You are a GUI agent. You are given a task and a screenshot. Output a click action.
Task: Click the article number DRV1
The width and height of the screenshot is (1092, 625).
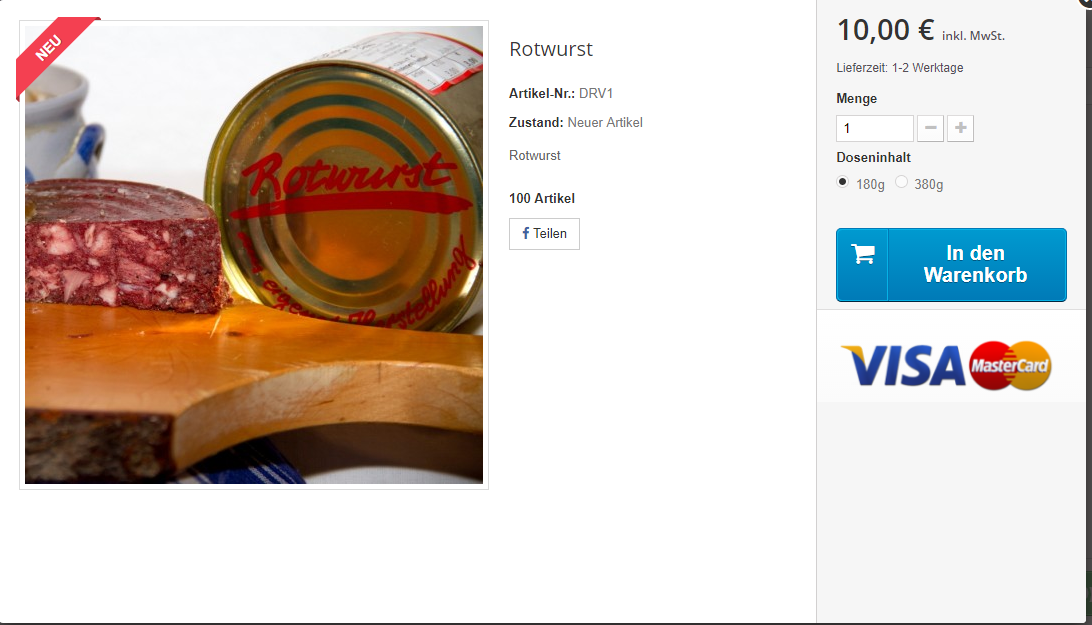[595, 93]
